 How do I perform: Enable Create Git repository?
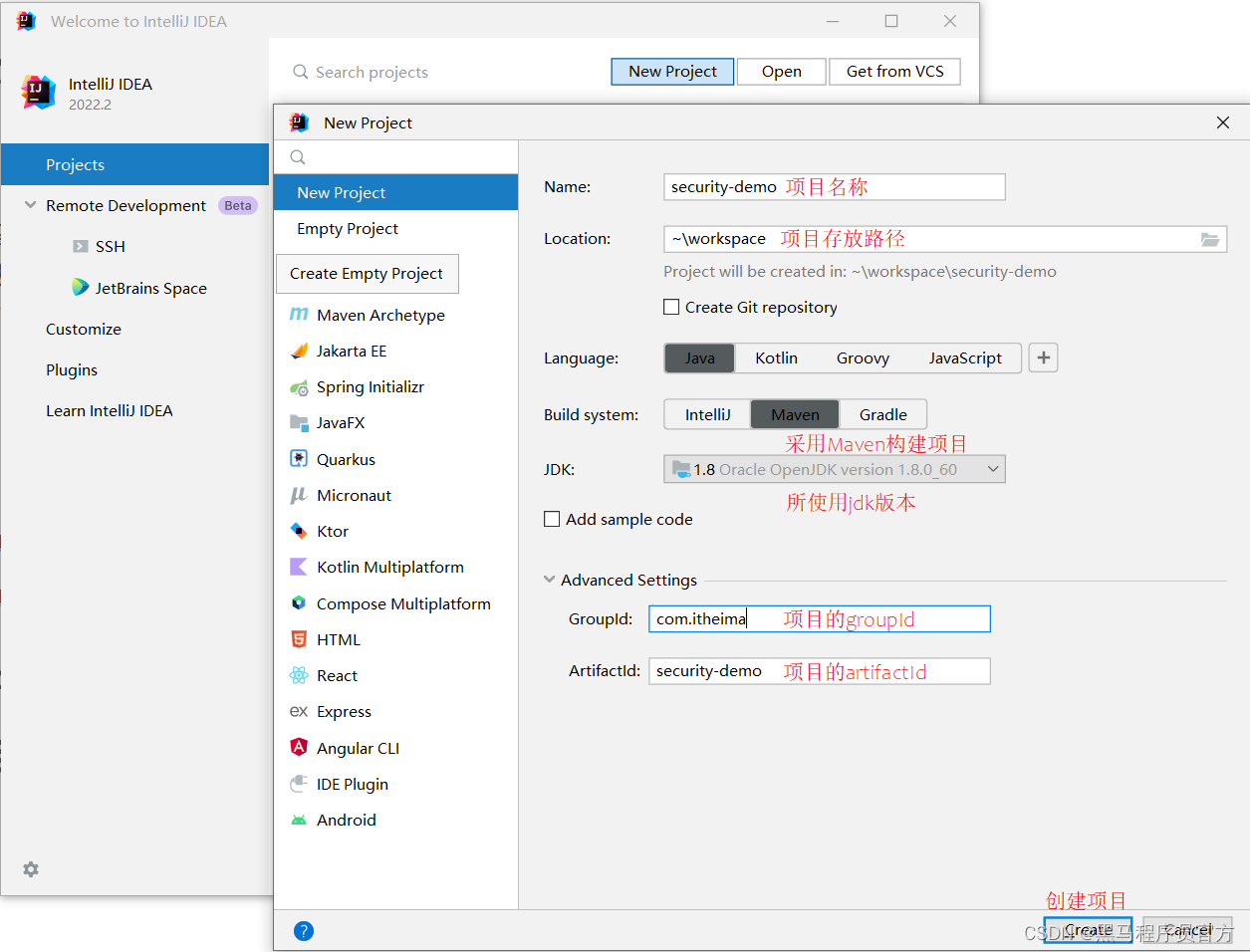coord(671,307)
